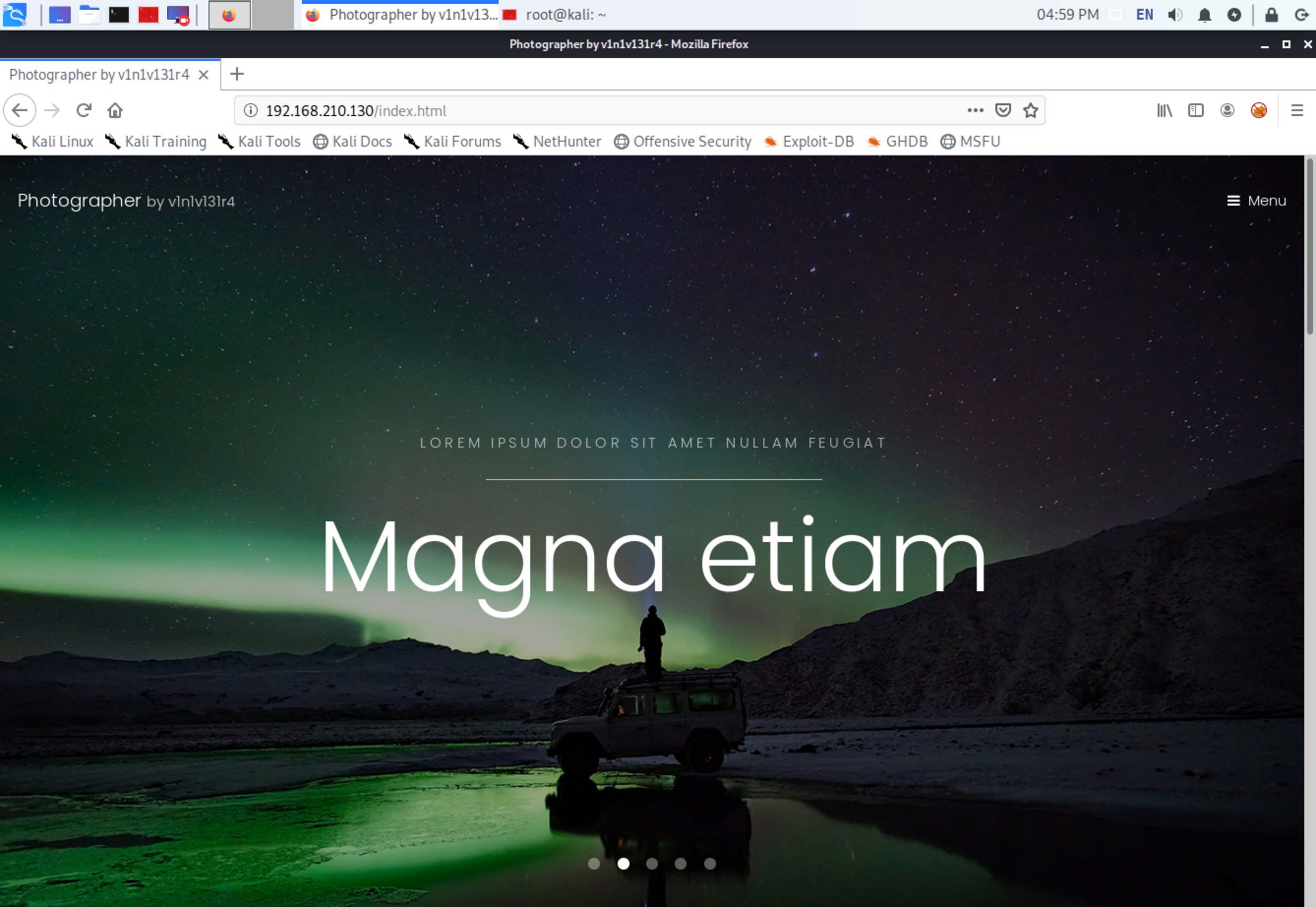
Task: Bookmark this page with the star icon
Action: pos(1030,110)
